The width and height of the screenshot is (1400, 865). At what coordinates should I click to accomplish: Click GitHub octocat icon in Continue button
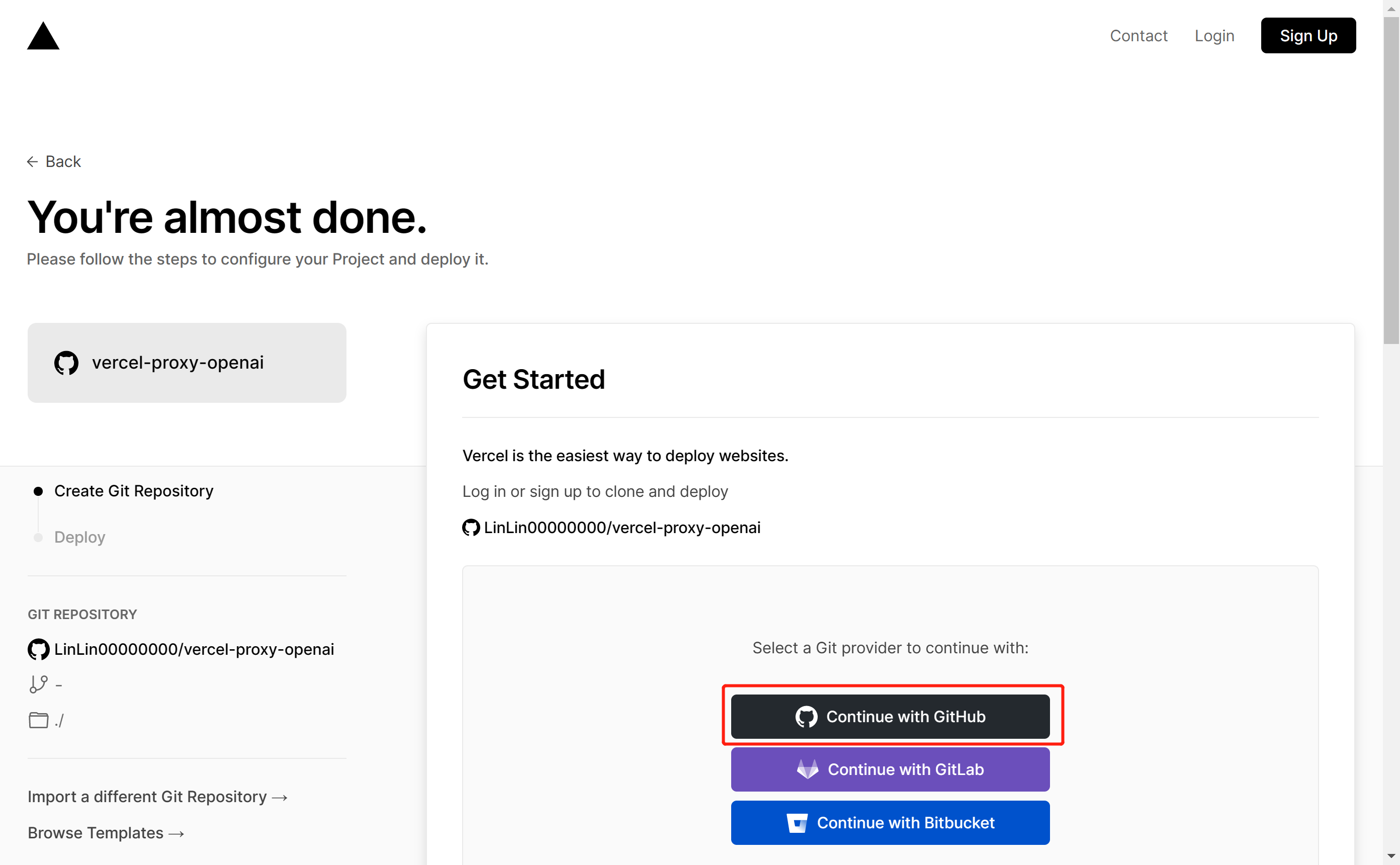click(807, 717)
